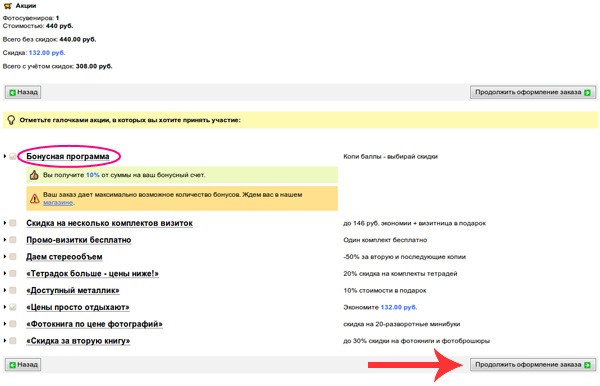
Task: Expand the Даем стереообъем row arrow
Action: (x=5, y=257)
